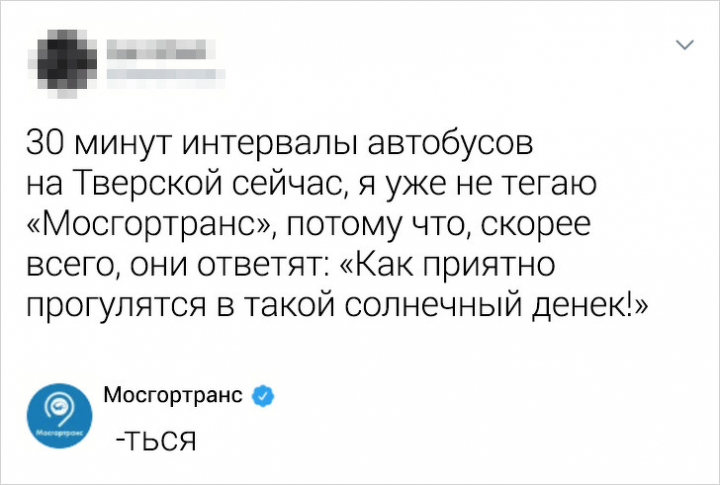Select the blurred author display name

[162, 49]
